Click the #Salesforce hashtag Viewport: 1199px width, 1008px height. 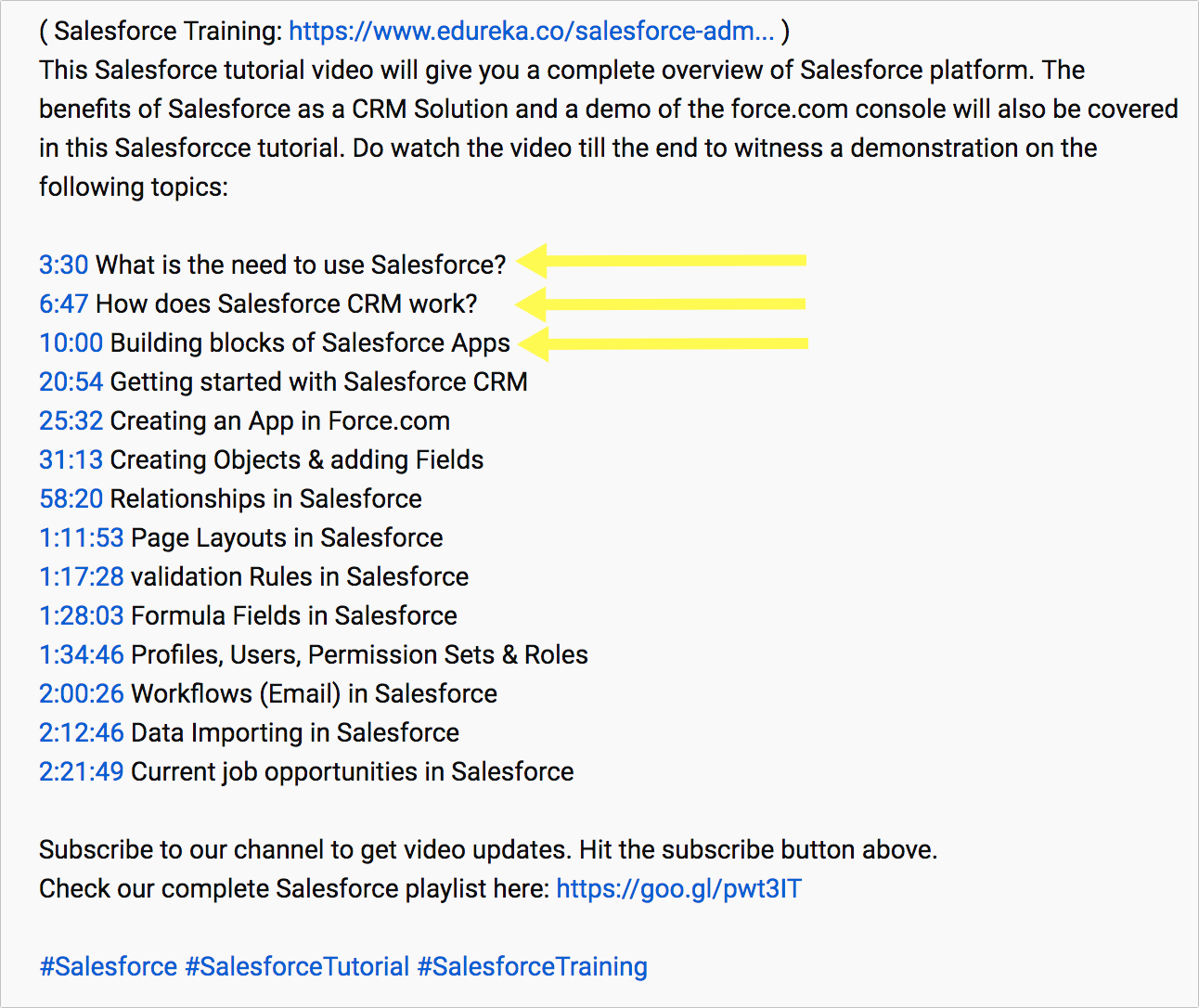tap(108, 967)
